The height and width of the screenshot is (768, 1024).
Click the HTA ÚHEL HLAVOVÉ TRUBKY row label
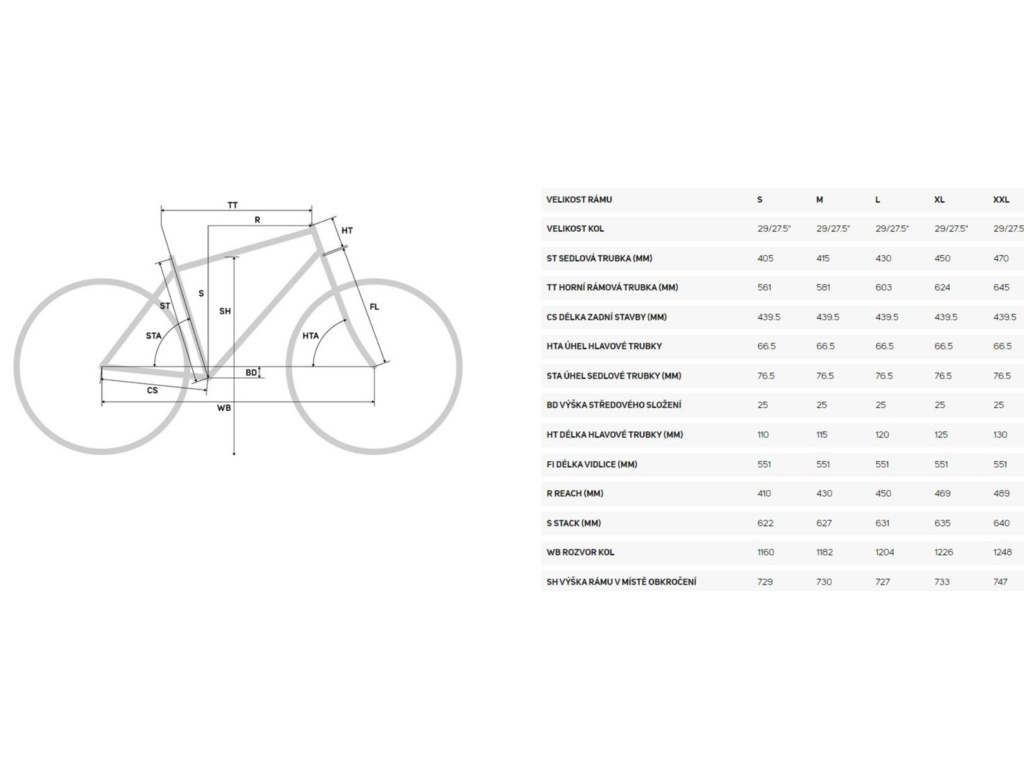[x=603, y=346]
